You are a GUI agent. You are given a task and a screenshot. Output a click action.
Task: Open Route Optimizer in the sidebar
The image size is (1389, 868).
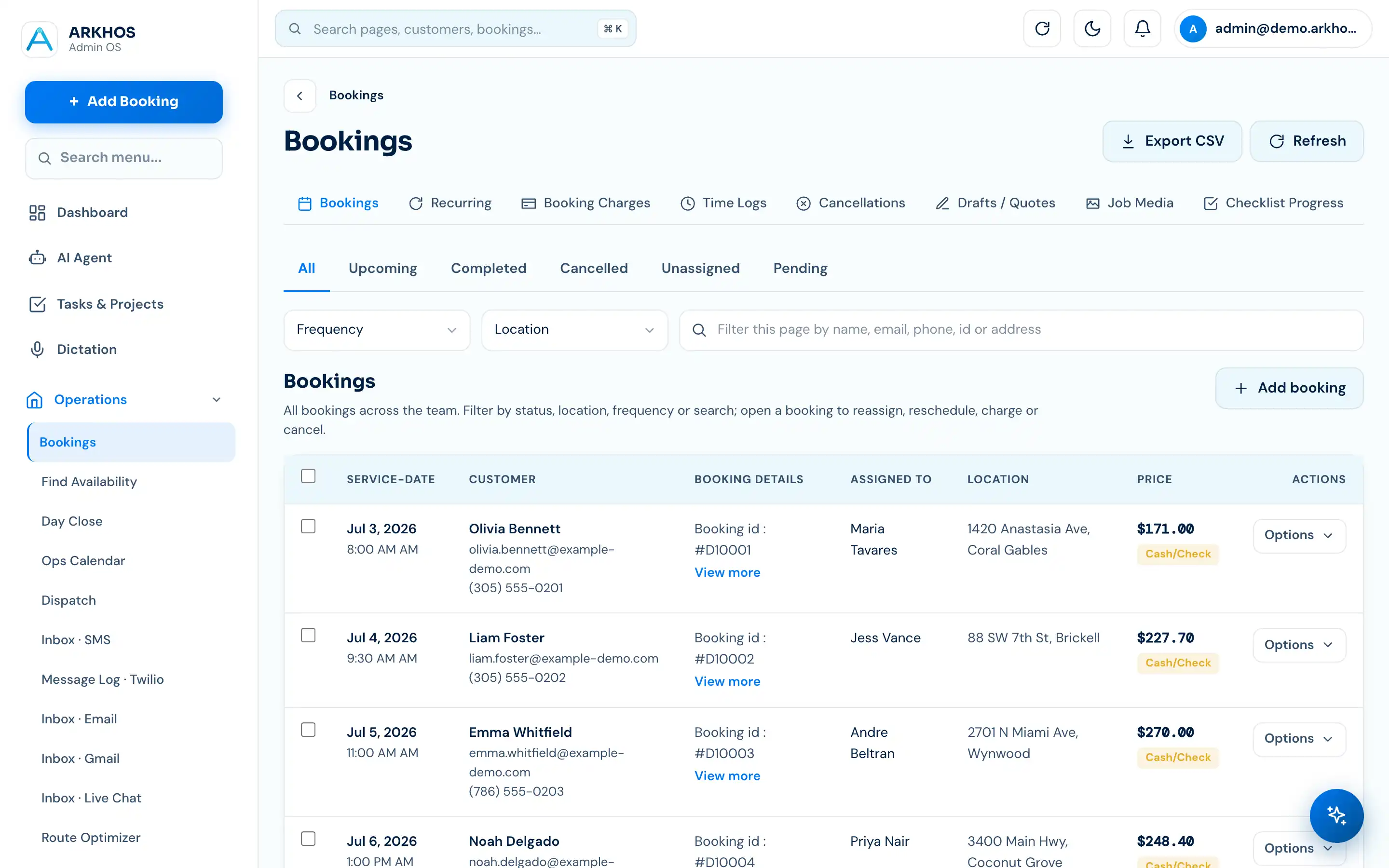coord(91,838)
